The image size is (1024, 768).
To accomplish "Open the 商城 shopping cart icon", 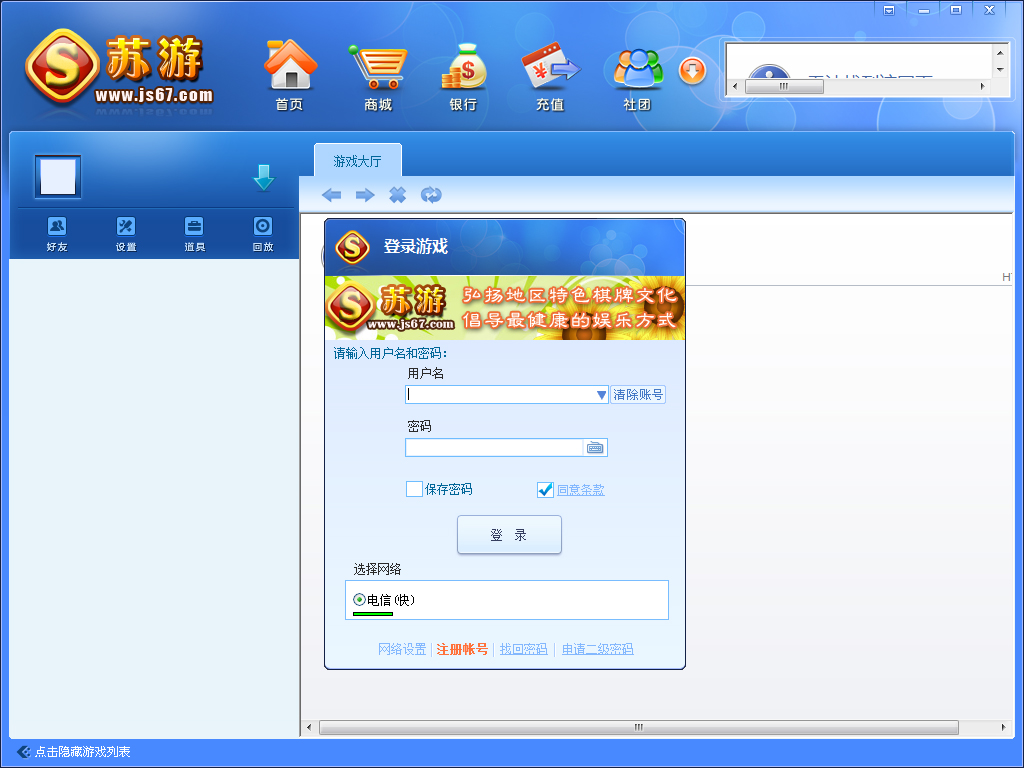I will pyautogui.click(x=377, y=66).
